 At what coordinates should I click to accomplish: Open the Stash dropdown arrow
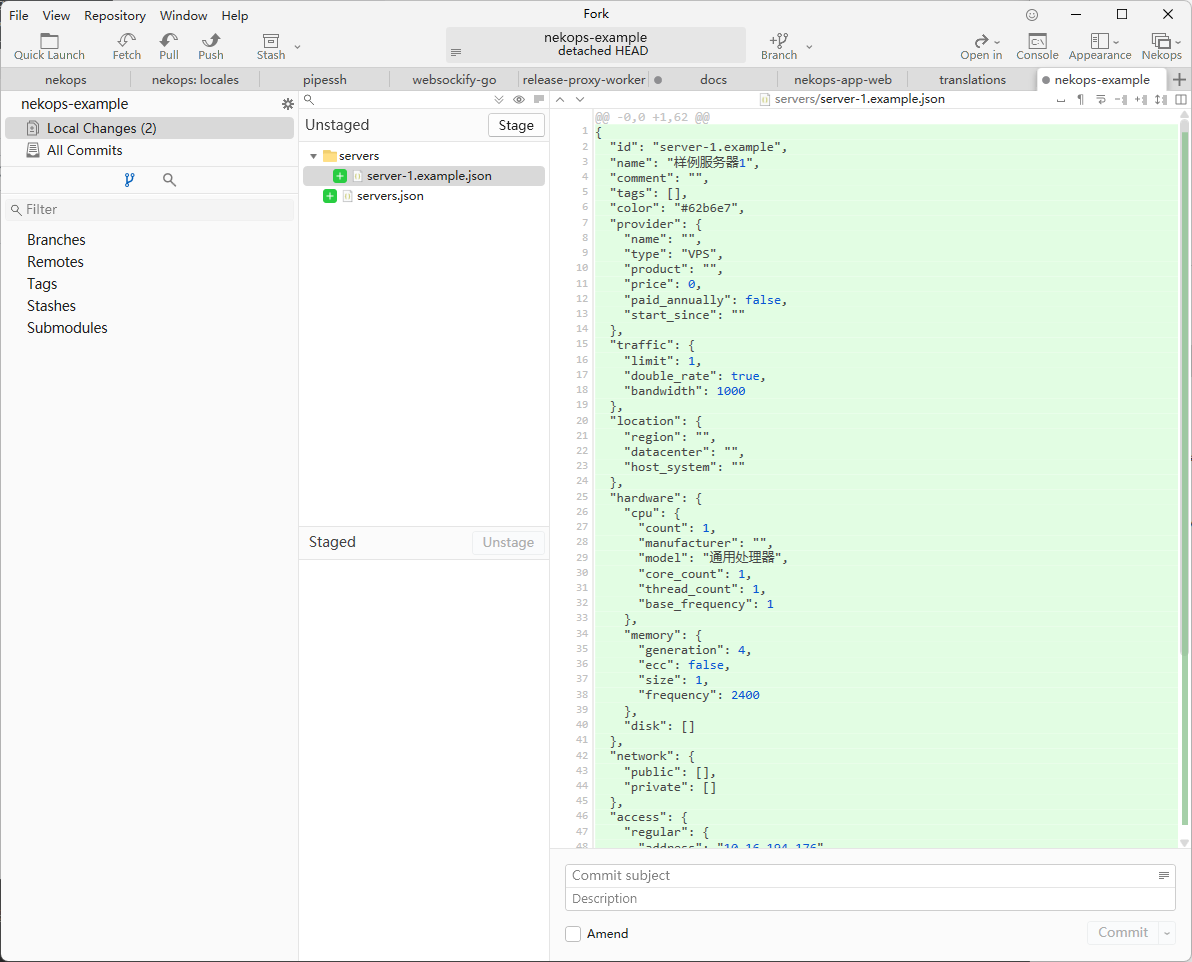coord(298,47)
